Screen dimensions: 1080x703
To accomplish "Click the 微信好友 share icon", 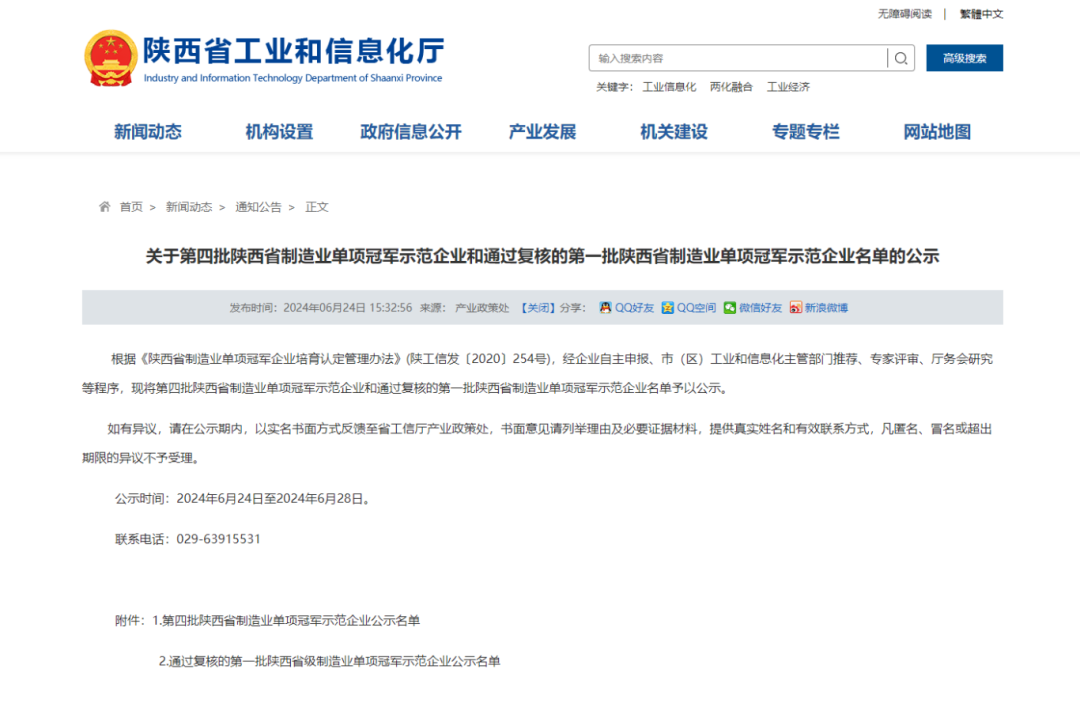I will [x=730, y=308].
